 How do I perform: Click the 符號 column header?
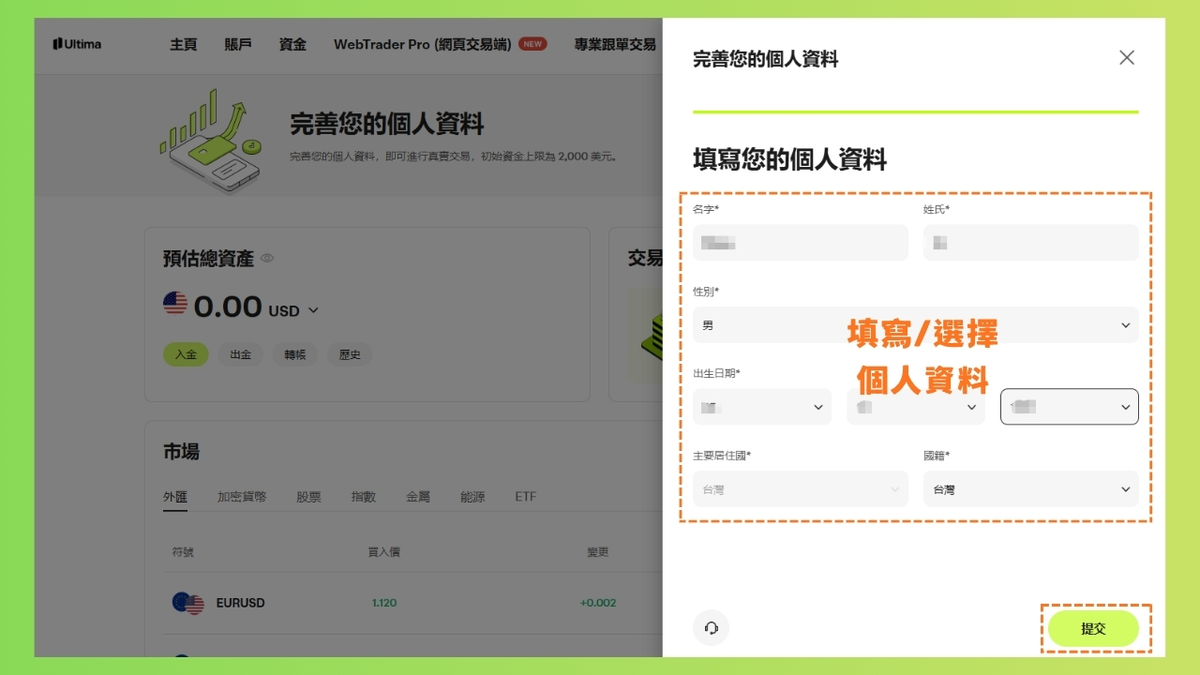point(183,552)
